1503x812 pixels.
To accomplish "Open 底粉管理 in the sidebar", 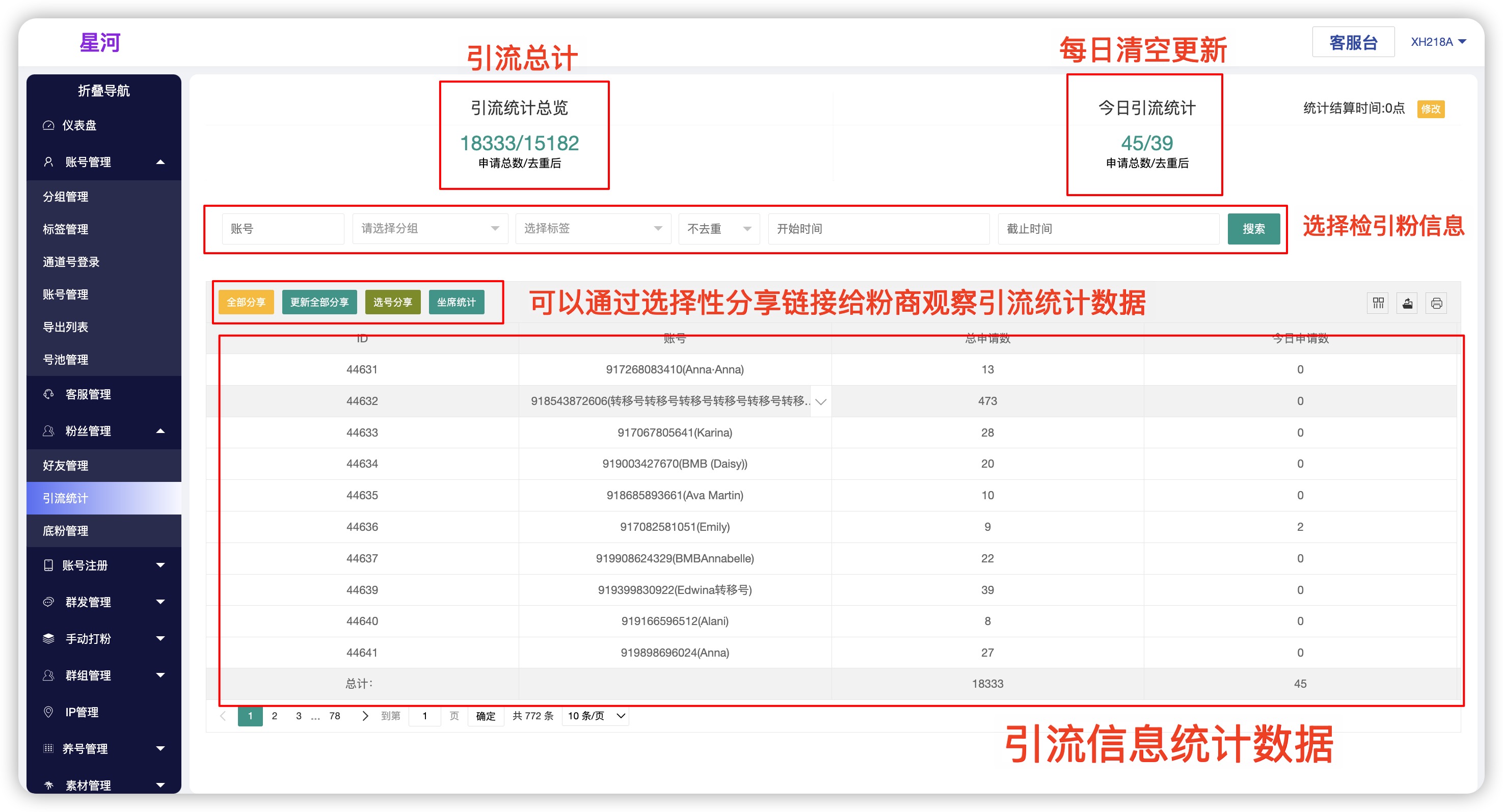I will 65,531.
